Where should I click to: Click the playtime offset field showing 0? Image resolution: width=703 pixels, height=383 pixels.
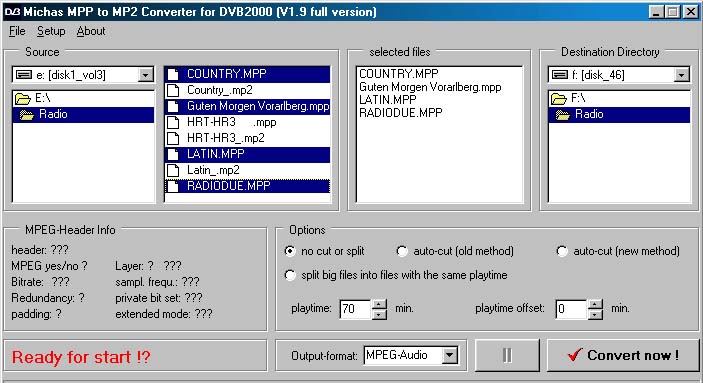click(x=571, y=309)
